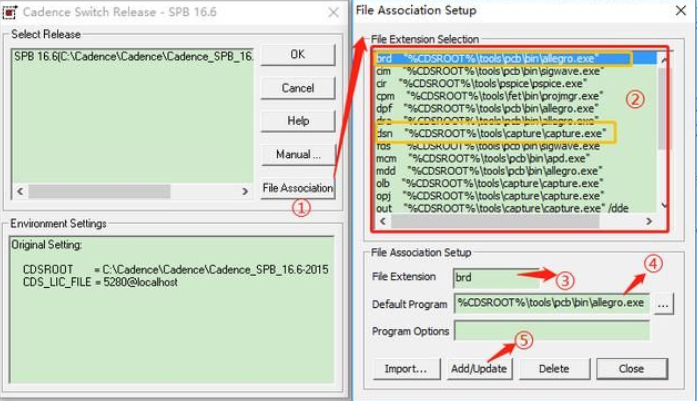The height and width of the screenshot is (401, 697).
Task: Select the SPB 16.6 release entry
Action: click(133, 56)
